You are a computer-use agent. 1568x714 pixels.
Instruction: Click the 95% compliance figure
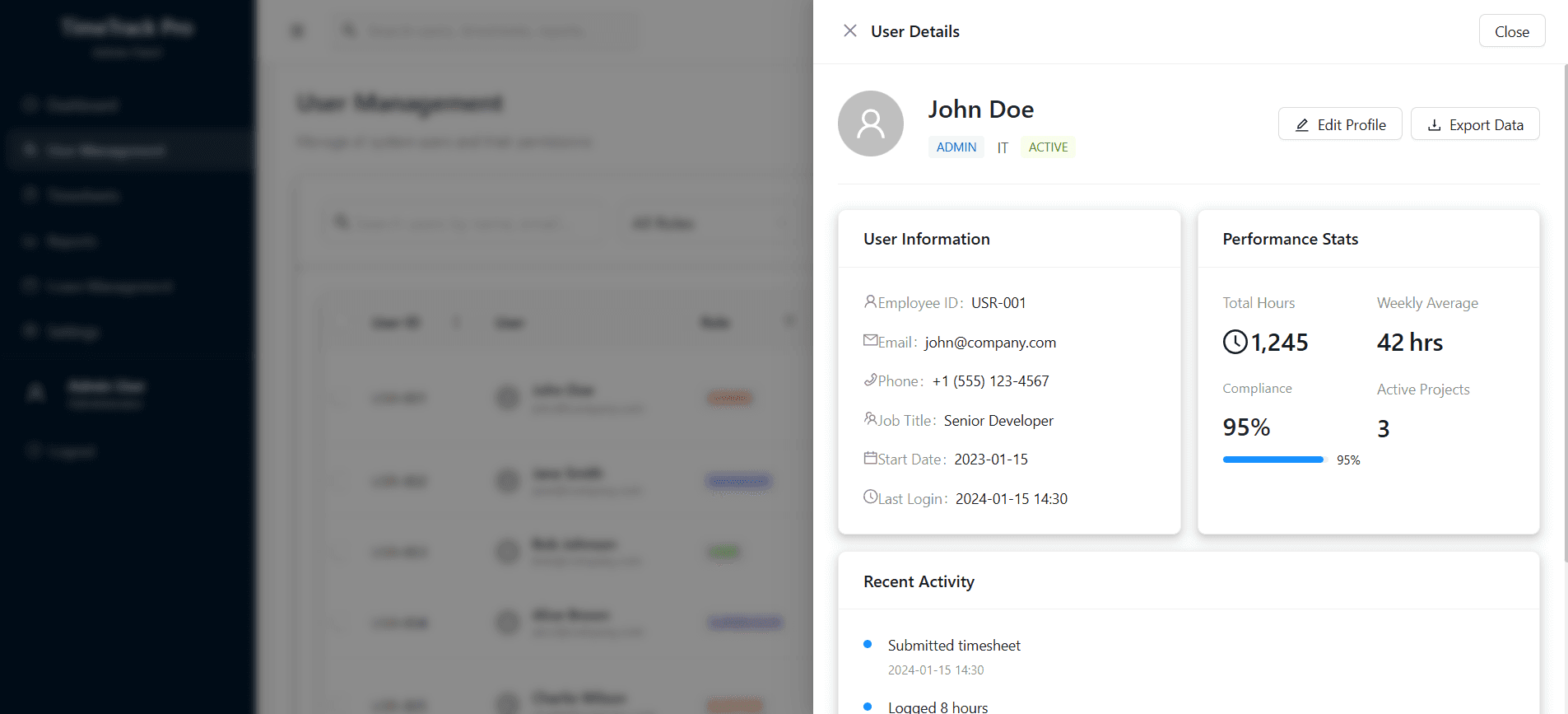tap(1246, 427)
